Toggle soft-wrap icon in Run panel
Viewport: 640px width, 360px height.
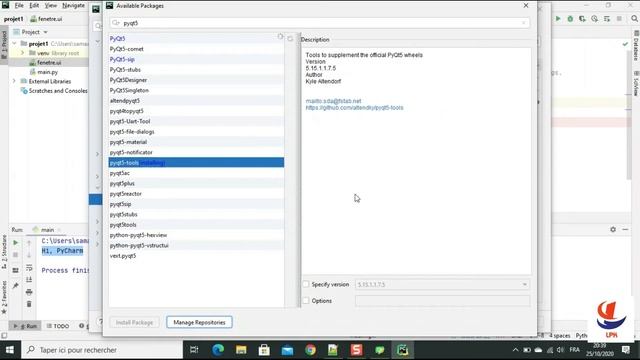pos(29,268)
